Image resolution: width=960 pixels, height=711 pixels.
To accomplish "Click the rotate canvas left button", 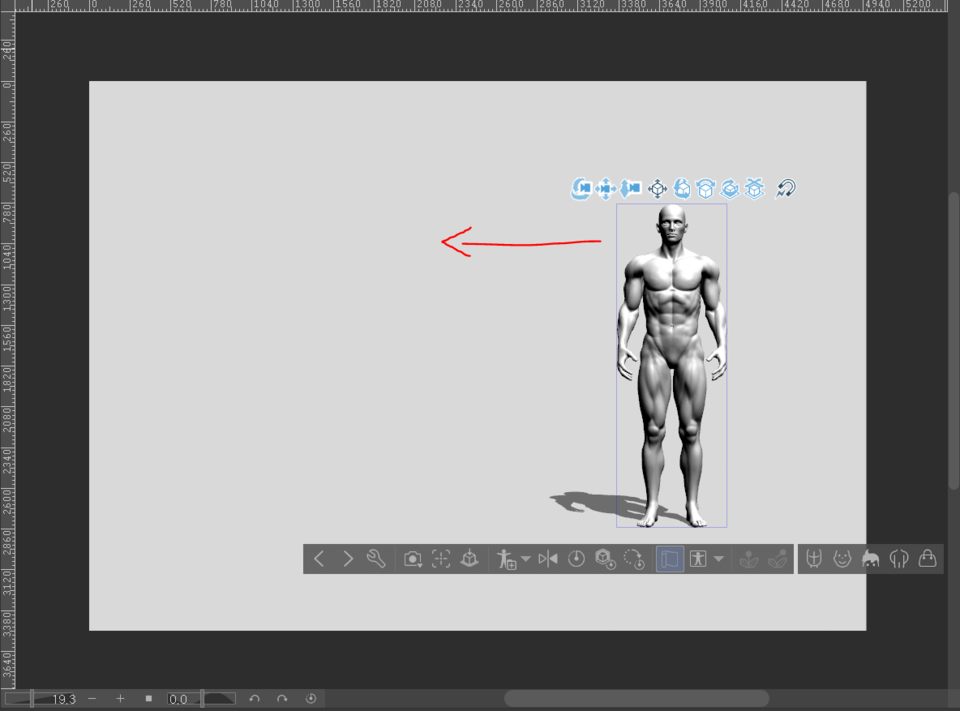I will (254, 699).
